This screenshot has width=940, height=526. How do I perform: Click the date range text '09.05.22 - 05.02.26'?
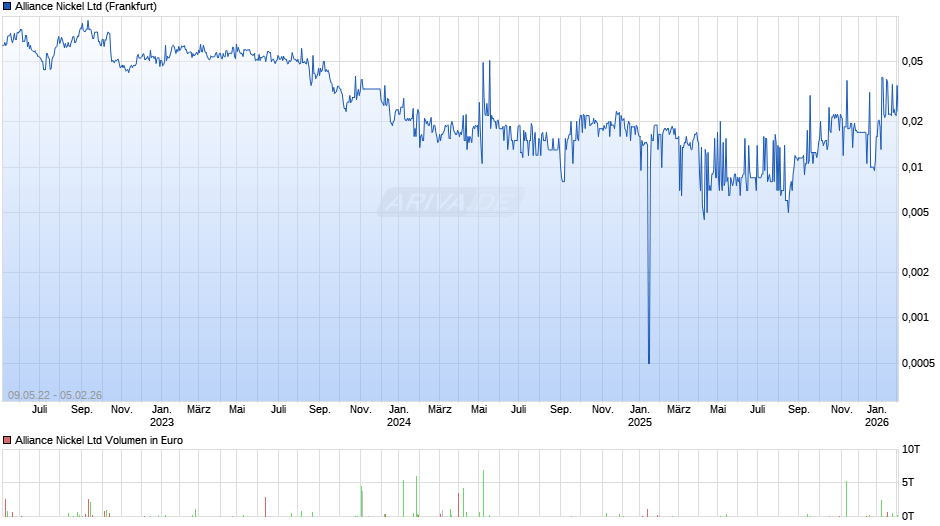(x=55, y=395)
